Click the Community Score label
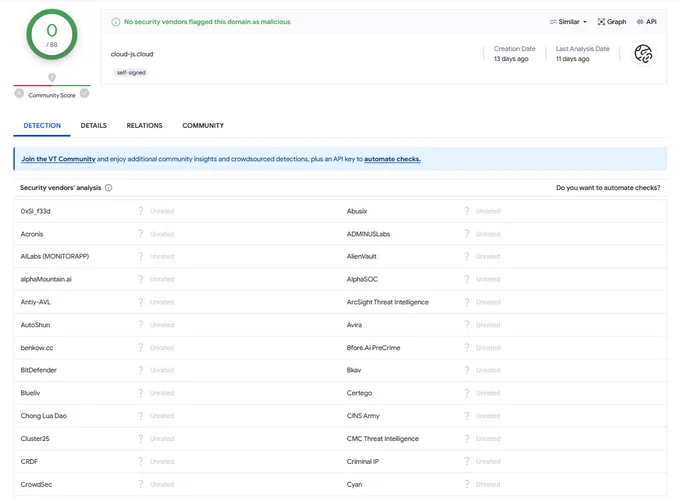Image resolution: width=680 pixels, height=499 pixels. coord(52,95)
